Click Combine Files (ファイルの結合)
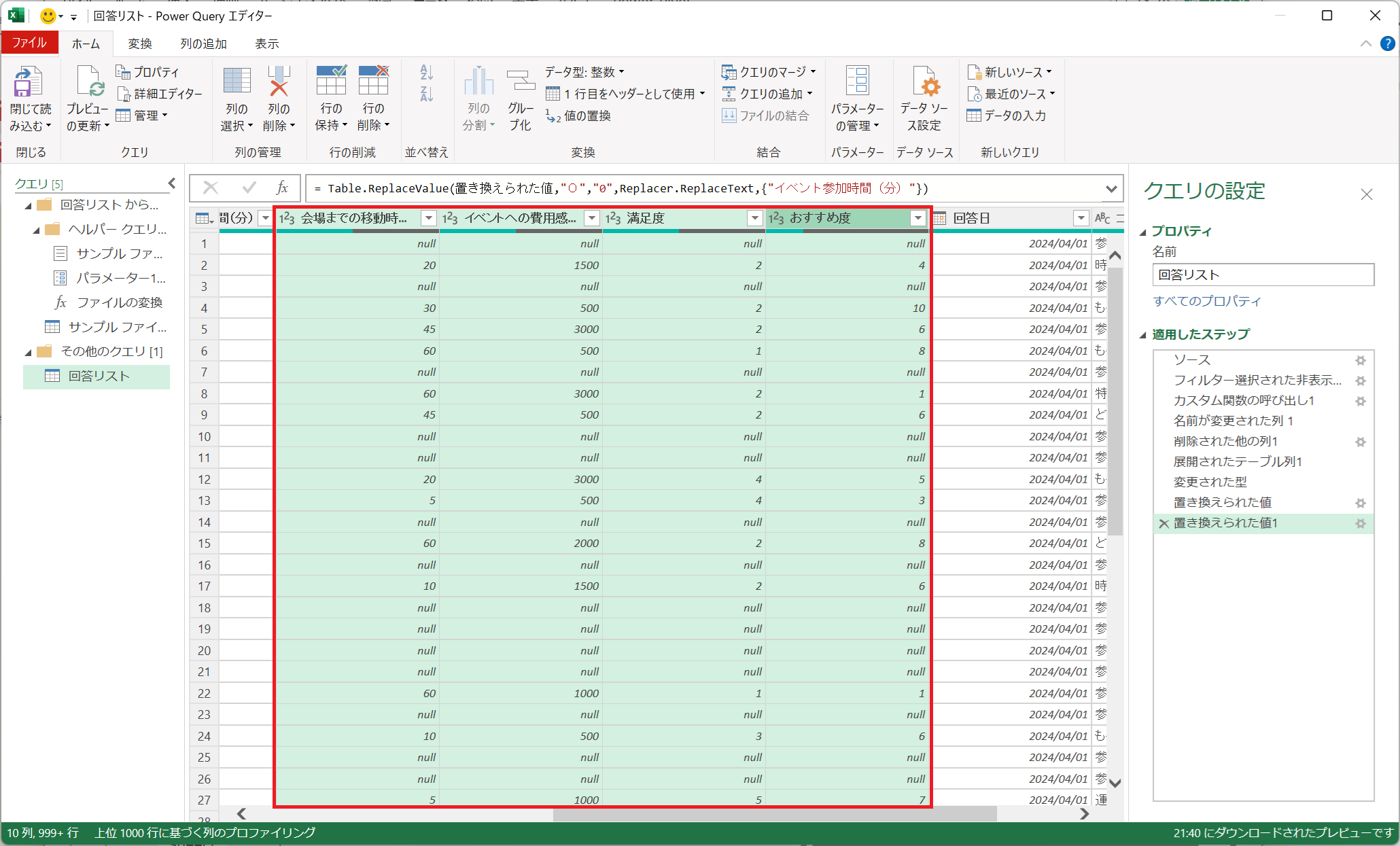 (x=766, y=116)
